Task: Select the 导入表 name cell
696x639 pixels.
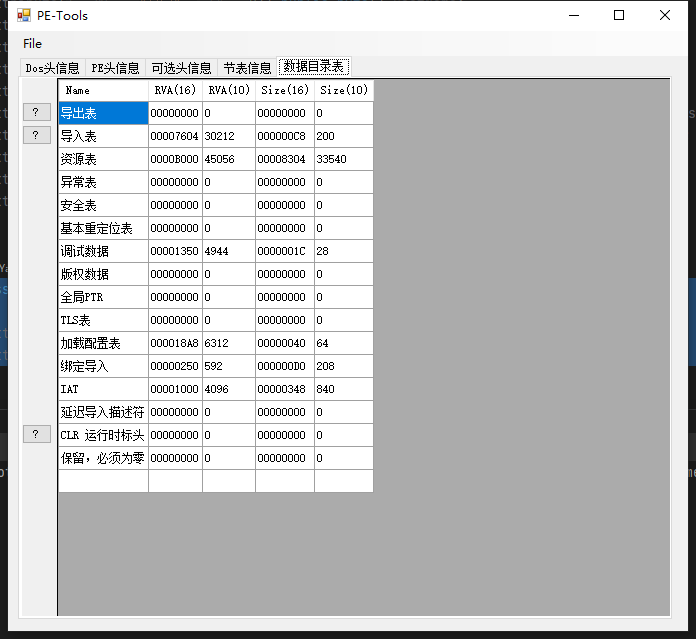Action: 103,136
